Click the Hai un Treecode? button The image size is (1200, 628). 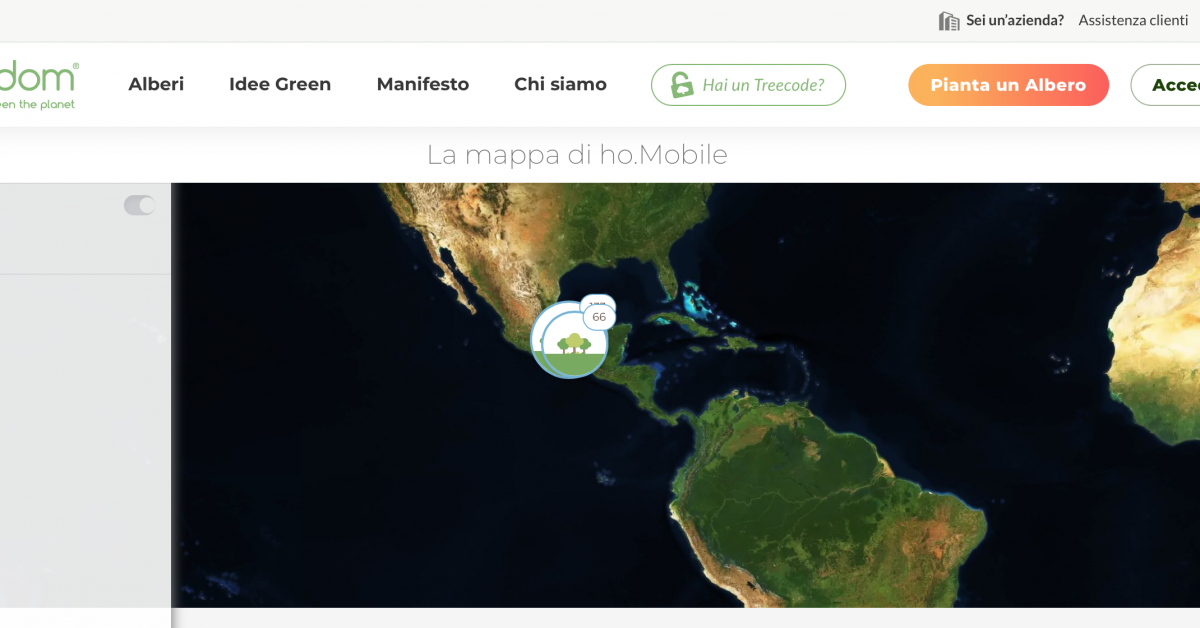(x=748, y=85)
